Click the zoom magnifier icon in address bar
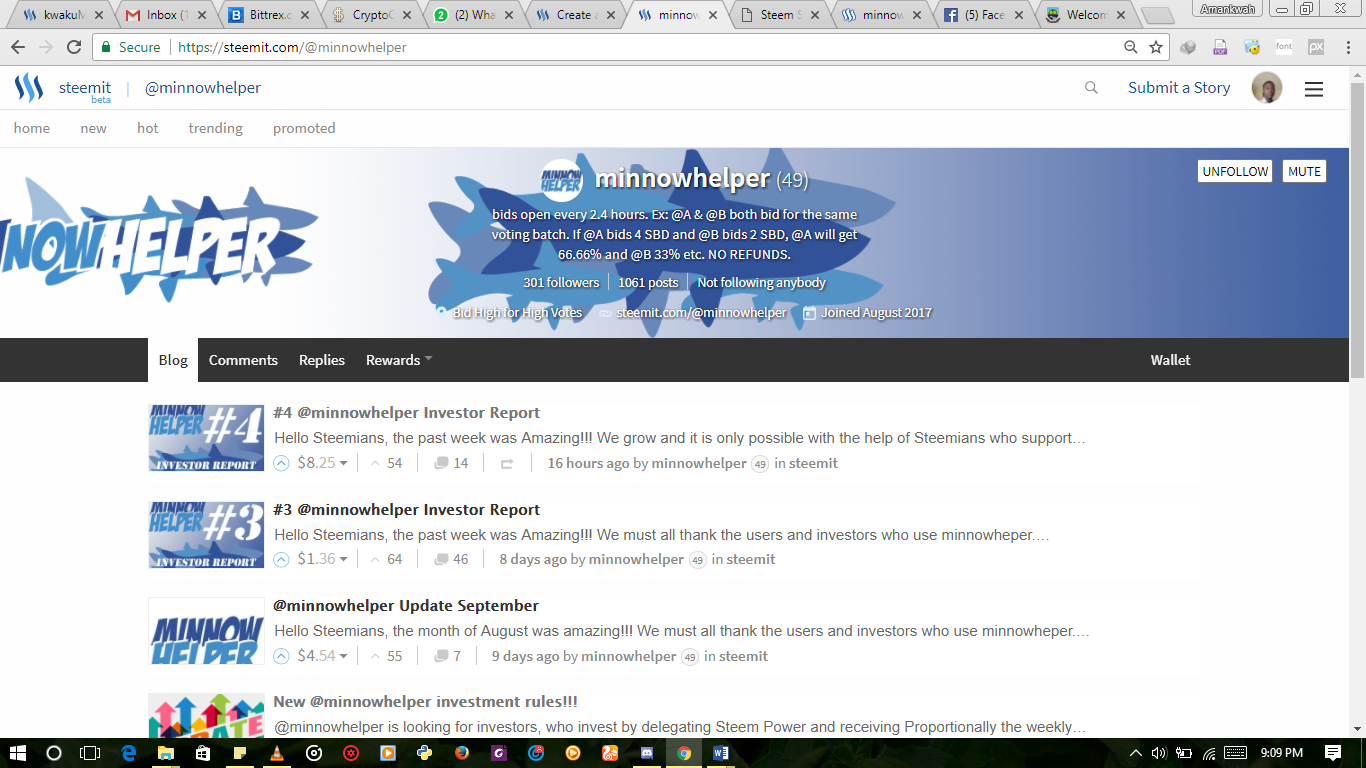The image size is (1366, 768). (x=1131, y=47)
